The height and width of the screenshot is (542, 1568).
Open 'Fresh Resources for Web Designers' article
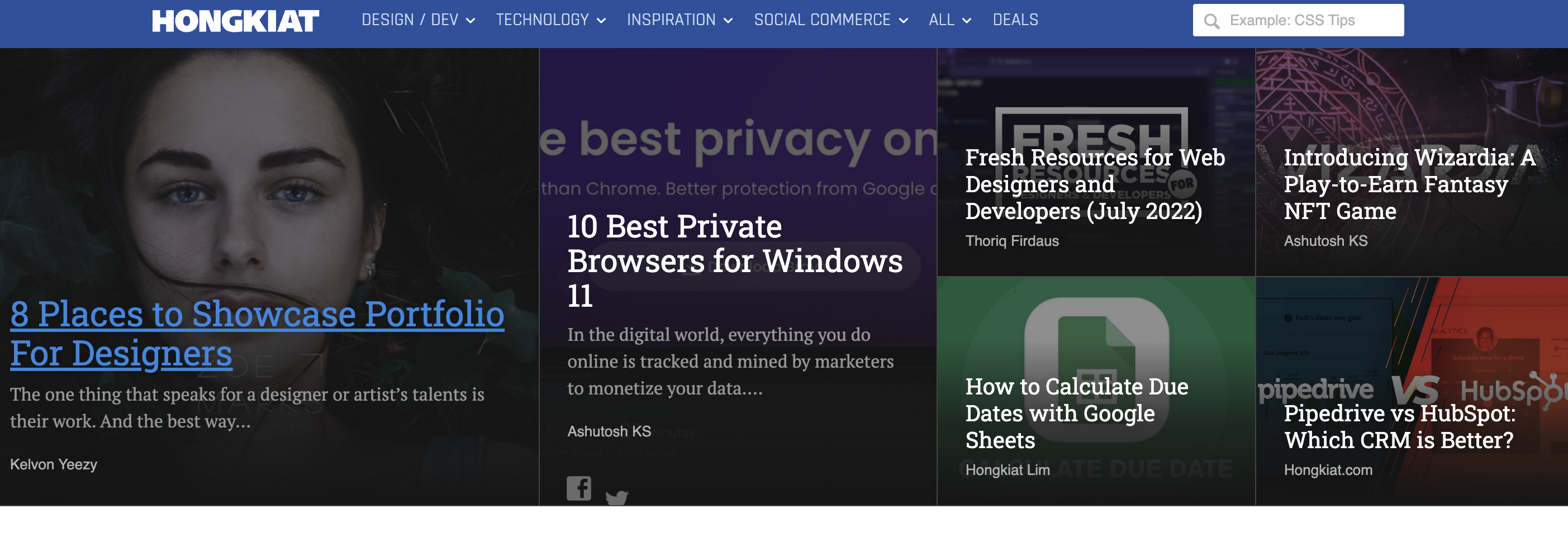tap(1095, 184)
